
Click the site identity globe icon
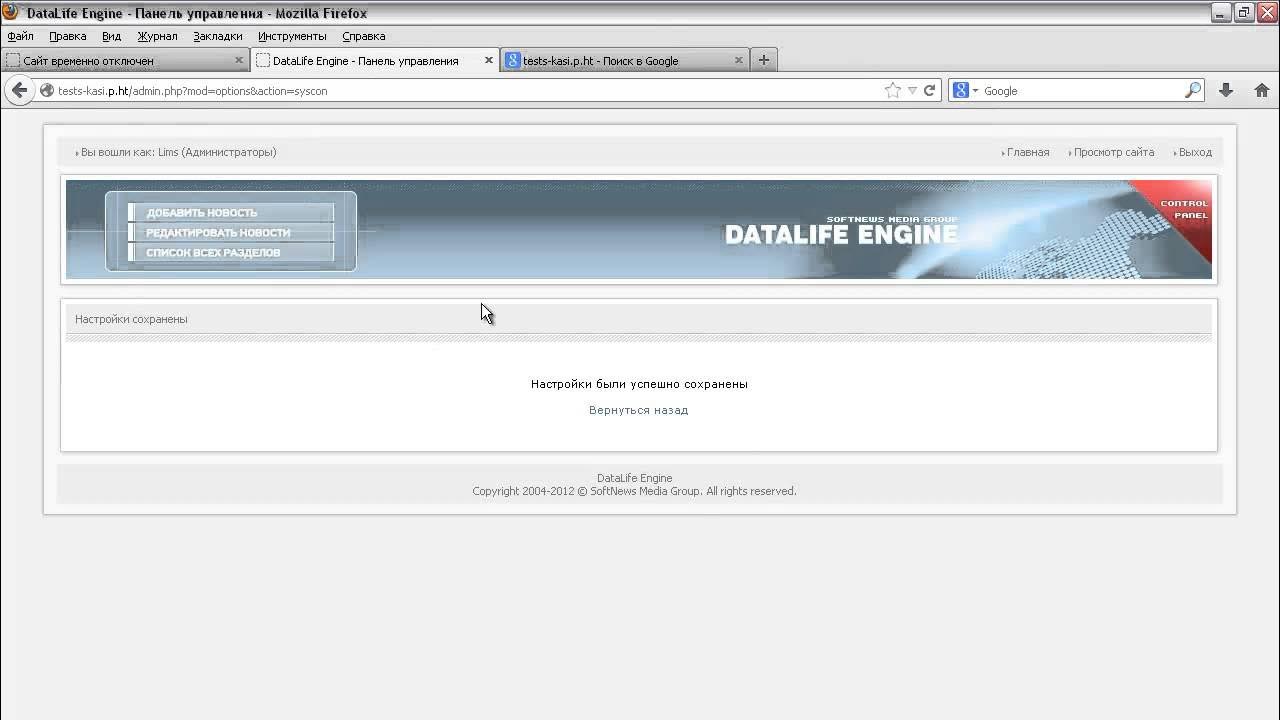(x=46, y=90)
